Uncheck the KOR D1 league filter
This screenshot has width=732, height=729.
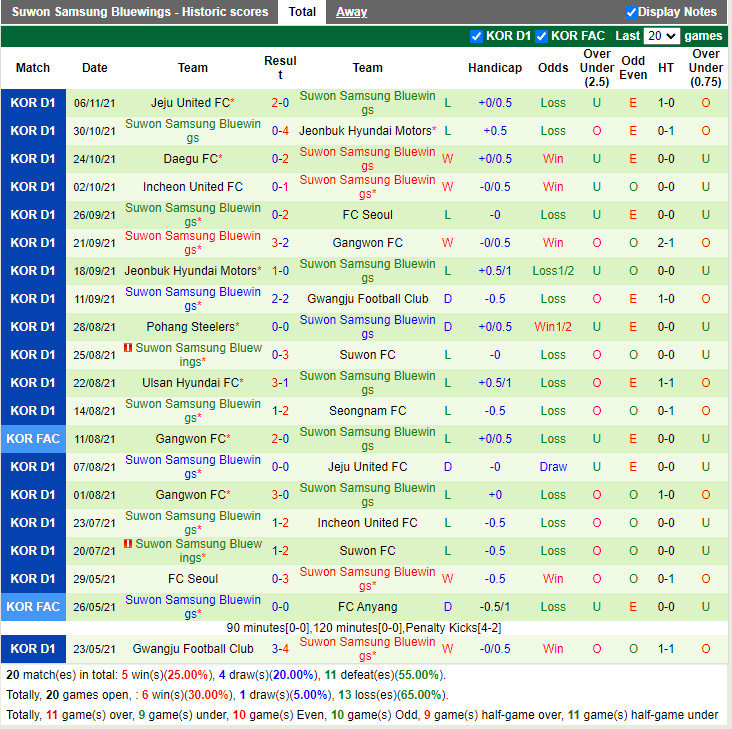(476, 36)
